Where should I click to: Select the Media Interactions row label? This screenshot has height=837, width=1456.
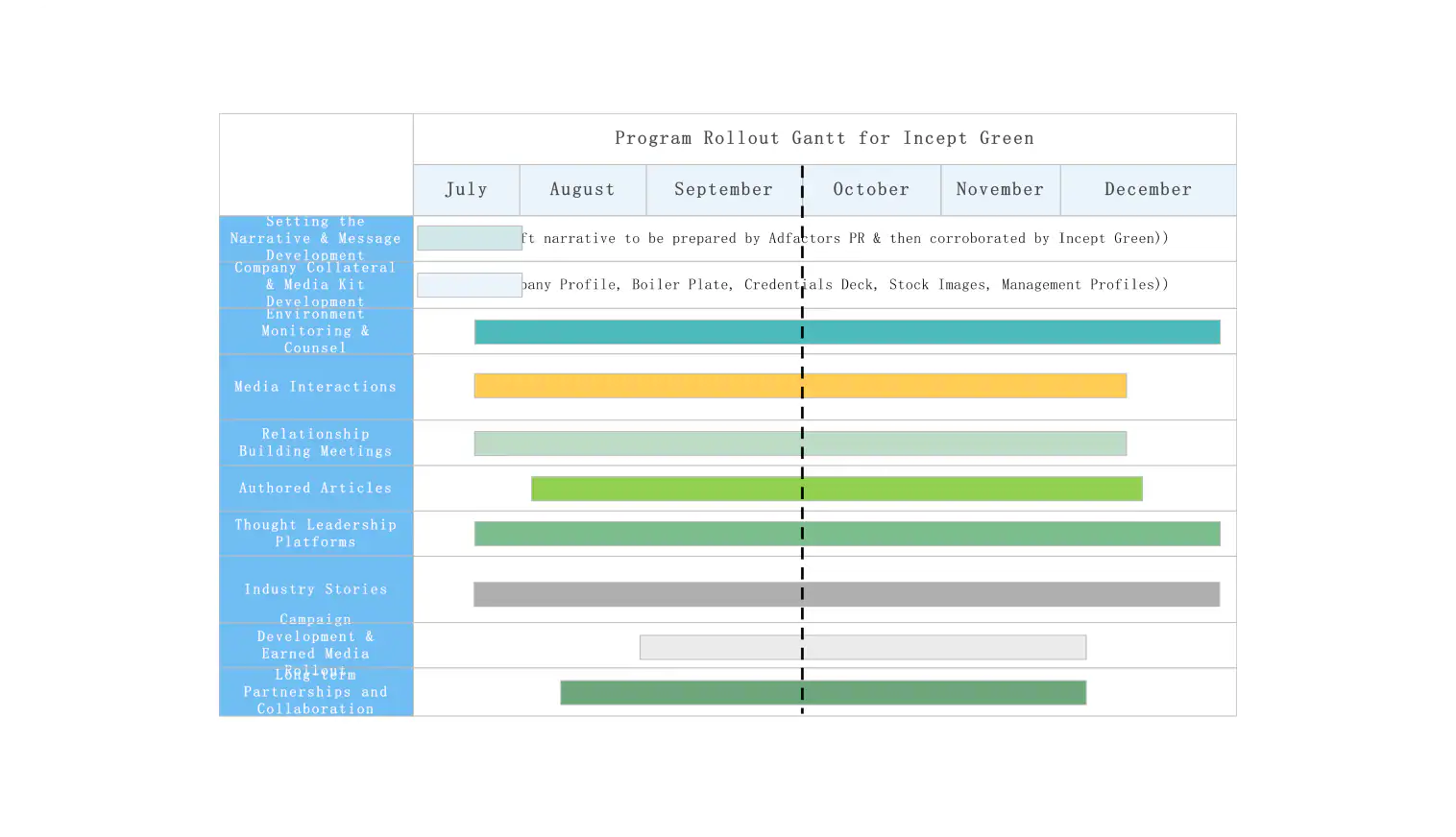point(315,386)
